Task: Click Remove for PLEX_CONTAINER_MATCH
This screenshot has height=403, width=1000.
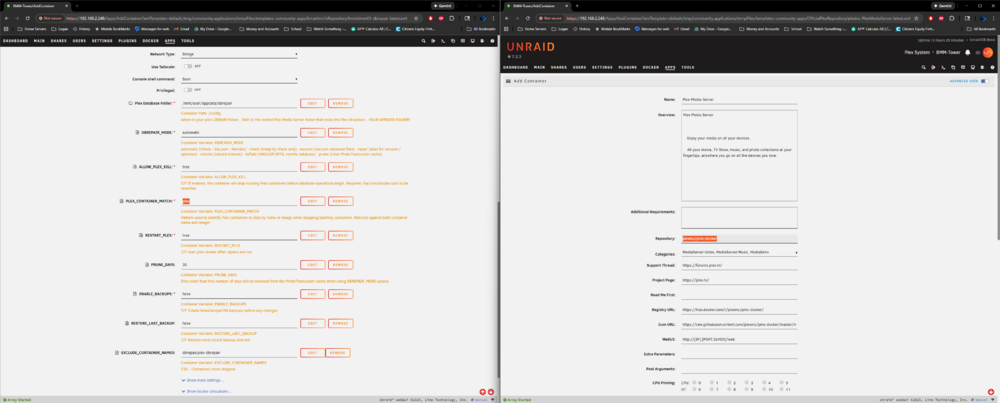Action: (x=341, y=201)
